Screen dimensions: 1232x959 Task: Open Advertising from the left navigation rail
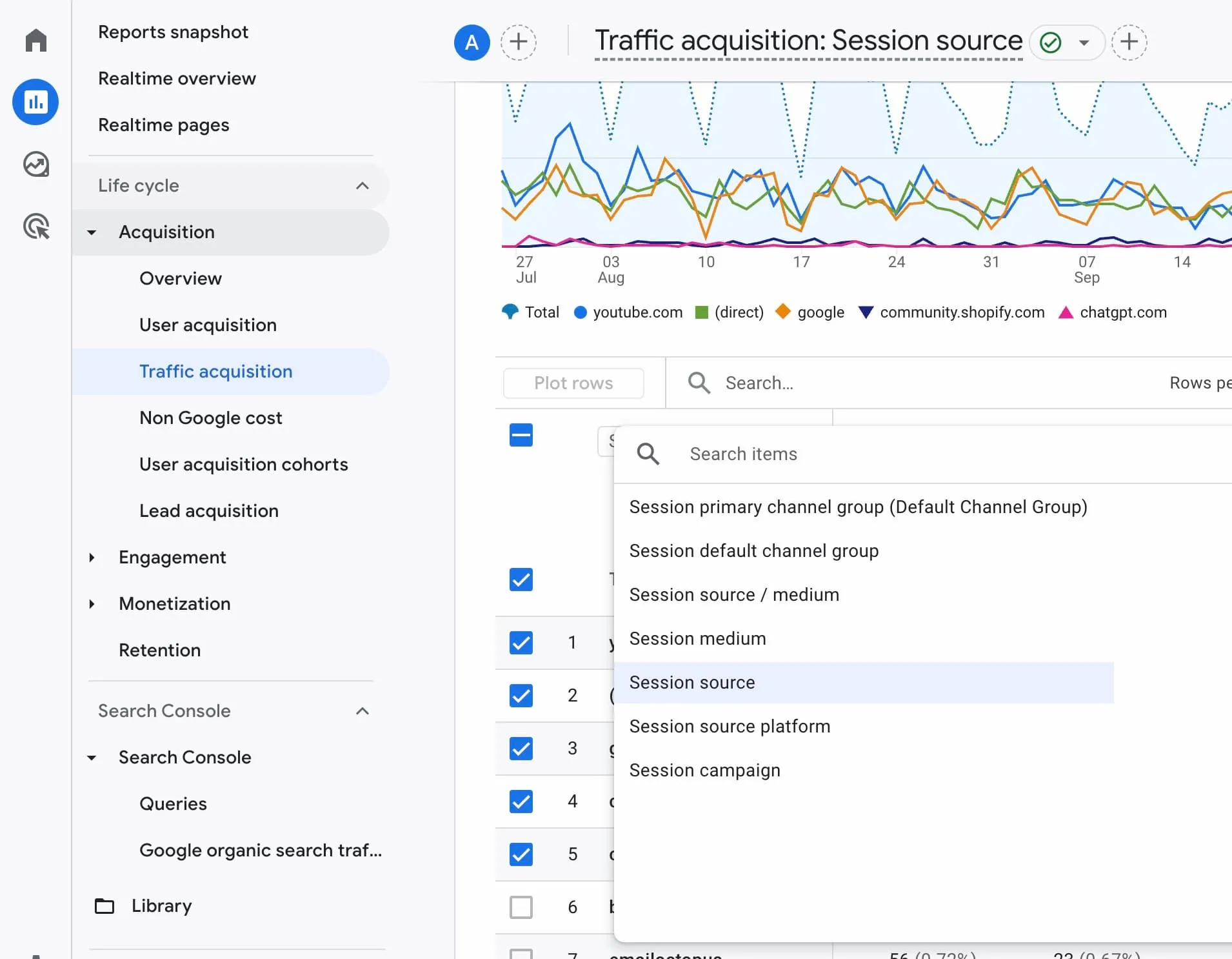tap(35, 226)
